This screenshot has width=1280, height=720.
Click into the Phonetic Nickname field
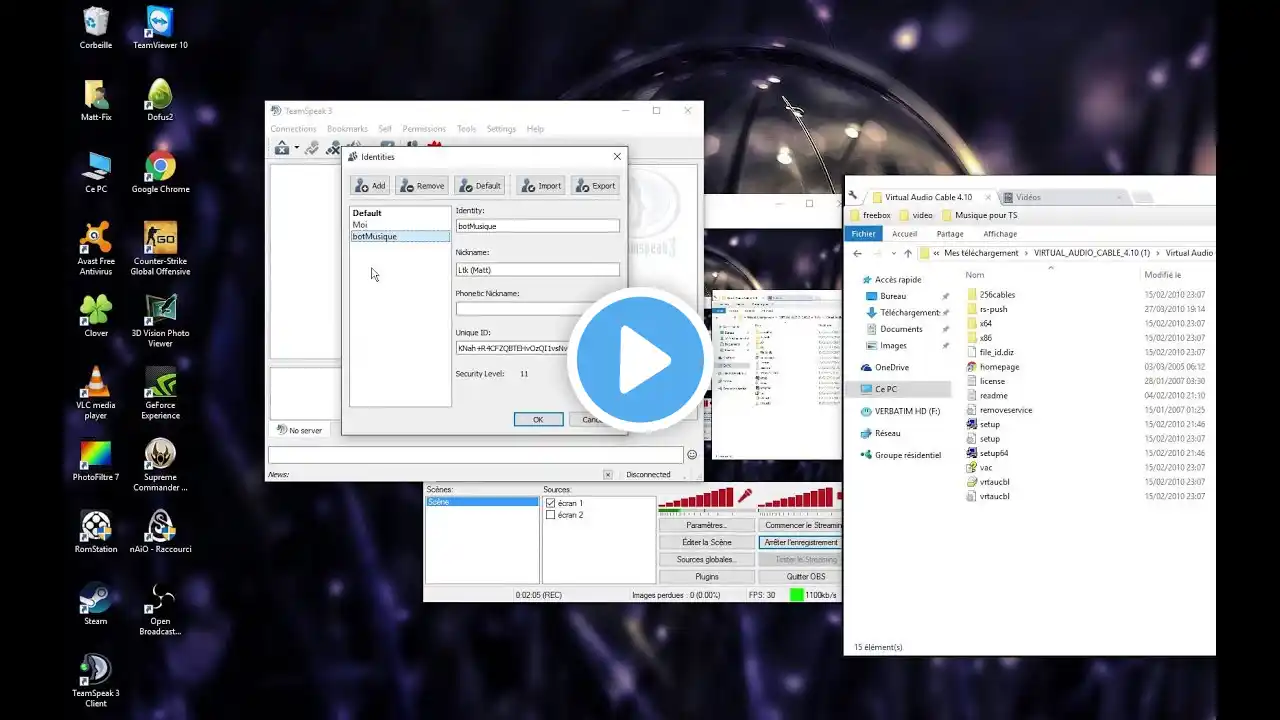[538, 309]
